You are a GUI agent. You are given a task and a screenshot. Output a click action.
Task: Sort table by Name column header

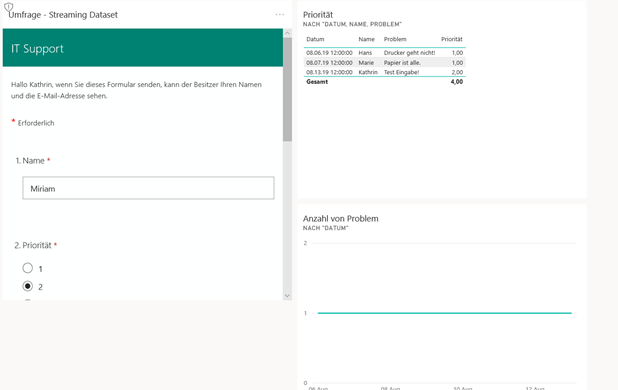[x=367, y=39]
